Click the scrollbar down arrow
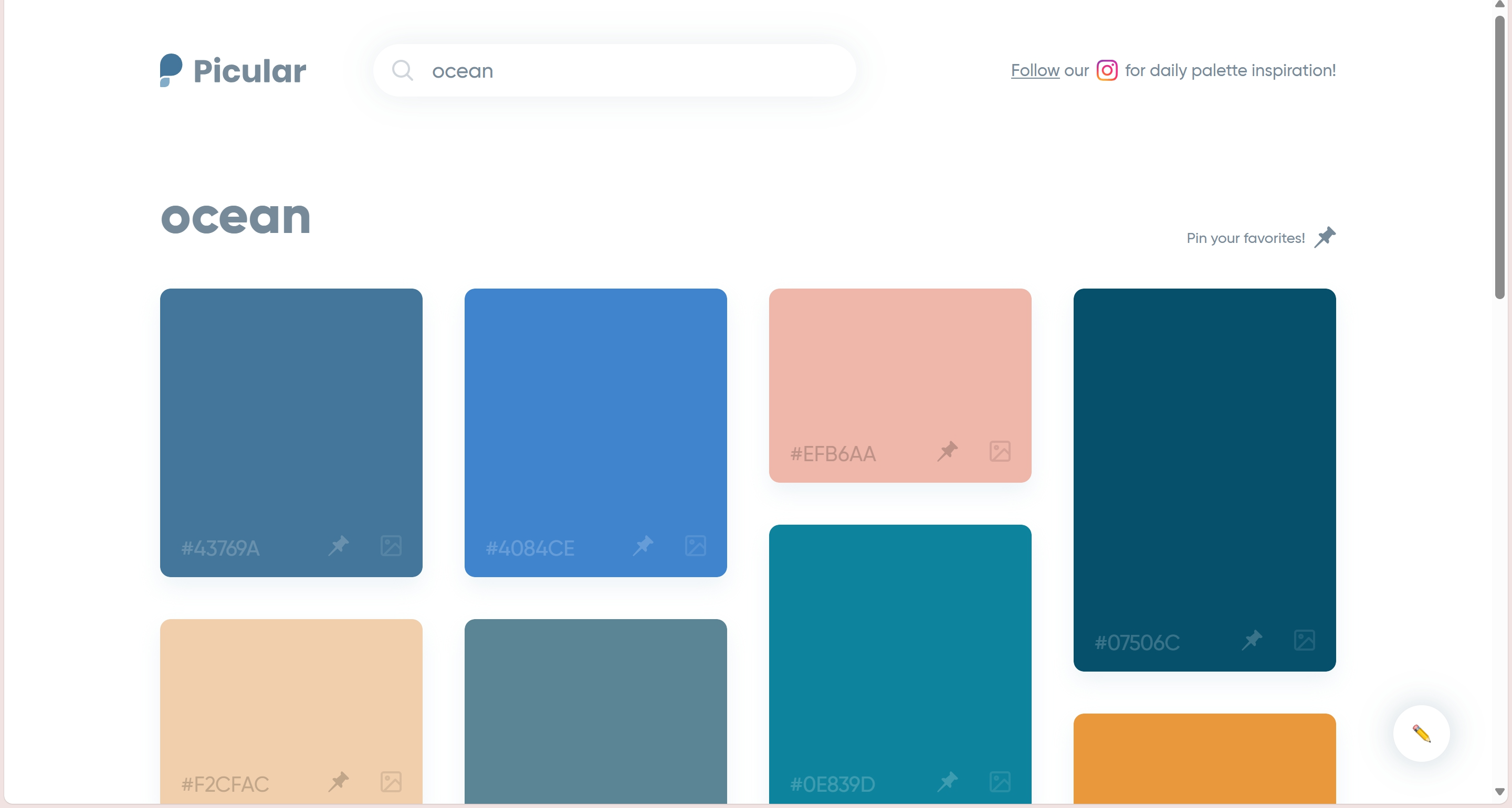 [x=1499, y=792]
